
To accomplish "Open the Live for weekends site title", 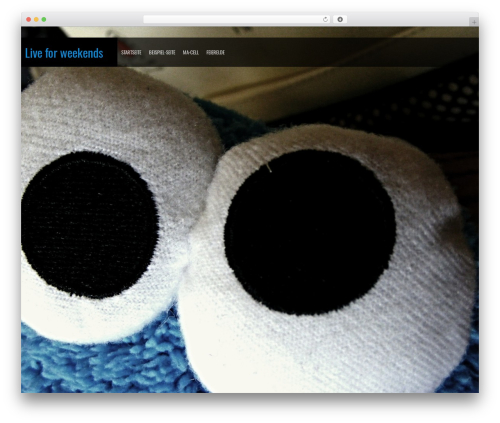I will [64, 53].
